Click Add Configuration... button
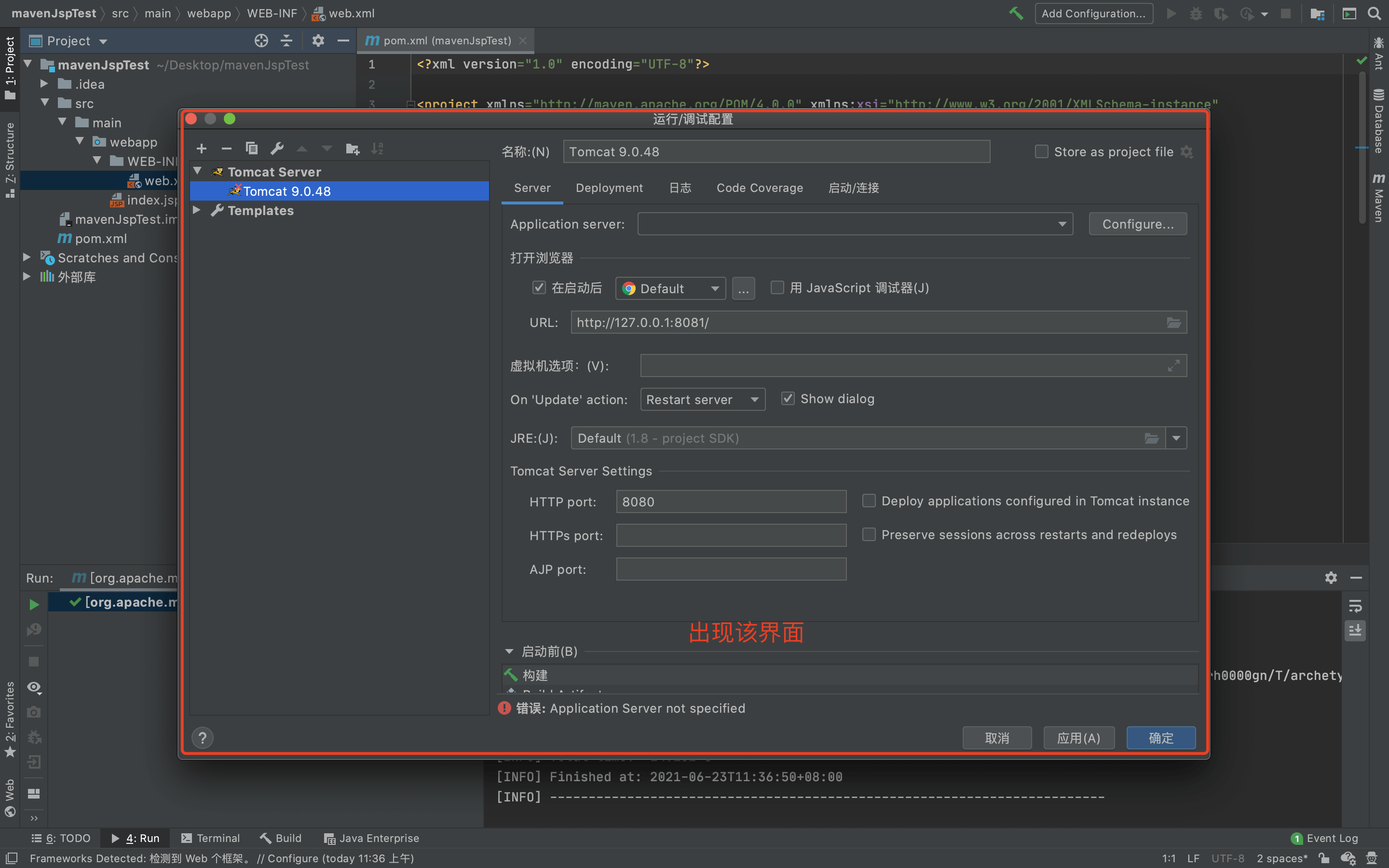1389x868 pixels. pos(1093,13)
